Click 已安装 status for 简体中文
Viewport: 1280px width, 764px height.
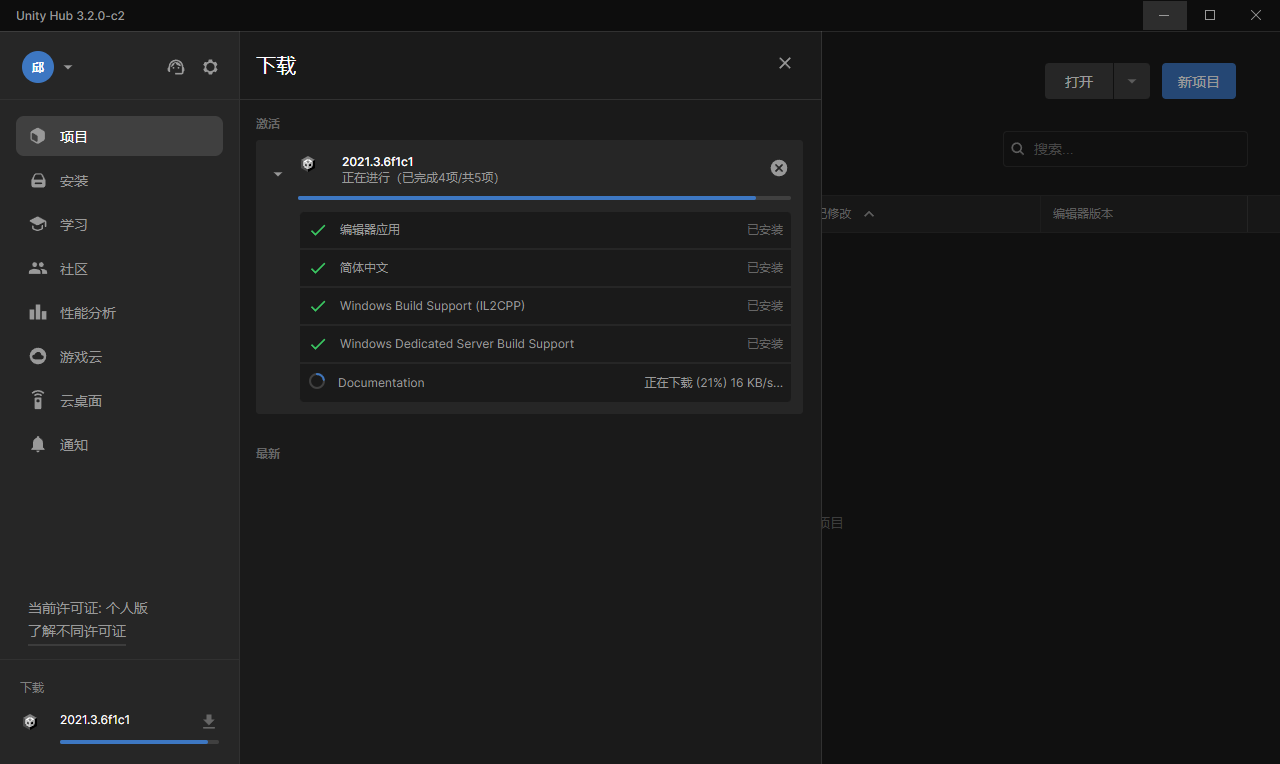pos(765,268)
